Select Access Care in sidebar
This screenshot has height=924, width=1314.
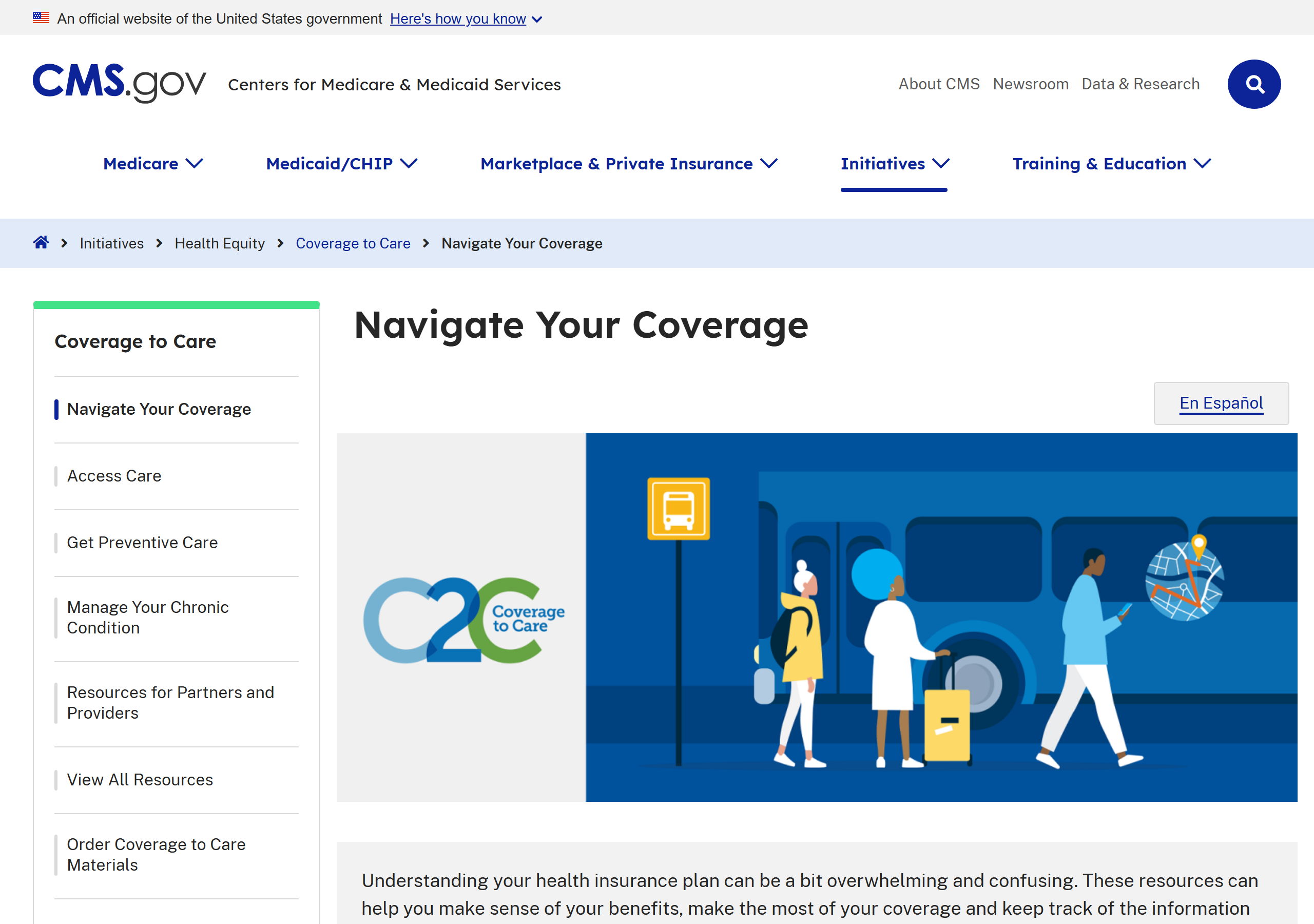(114, 476)
